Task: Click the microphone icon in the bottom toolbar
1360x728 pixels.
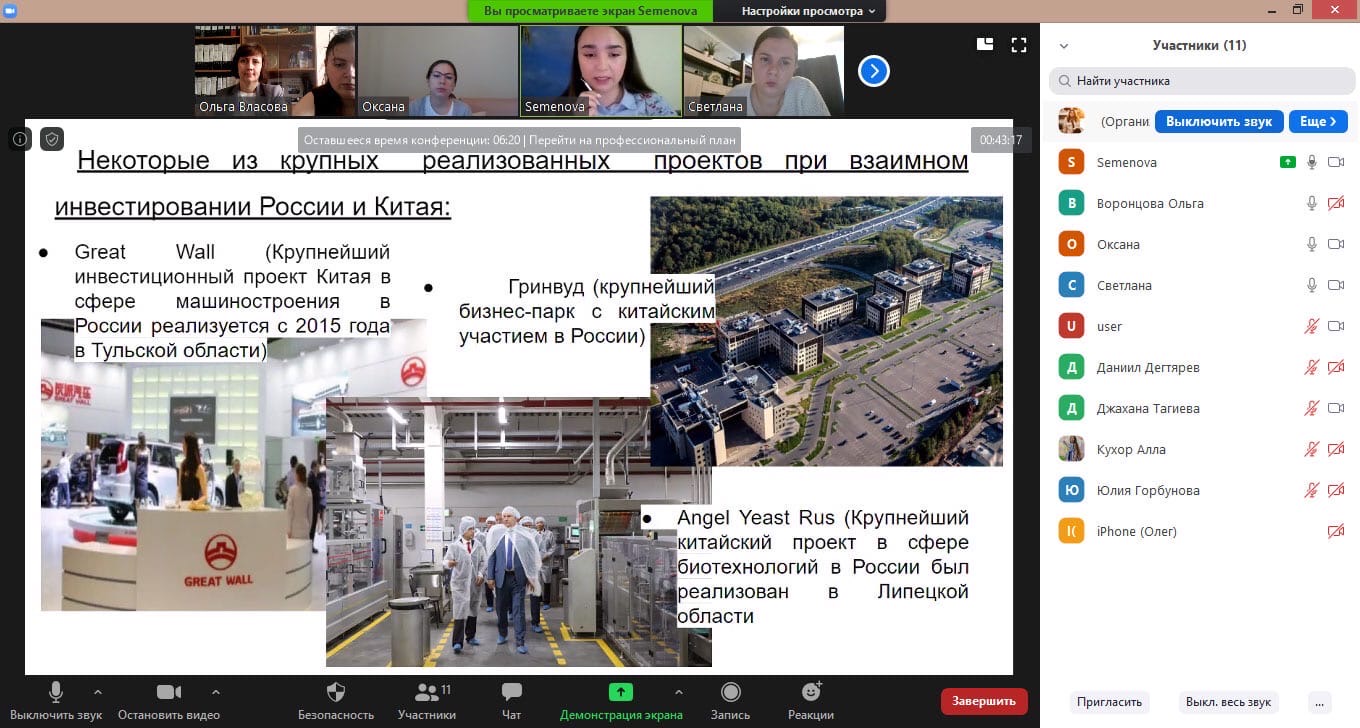Action: click(56, 692)
